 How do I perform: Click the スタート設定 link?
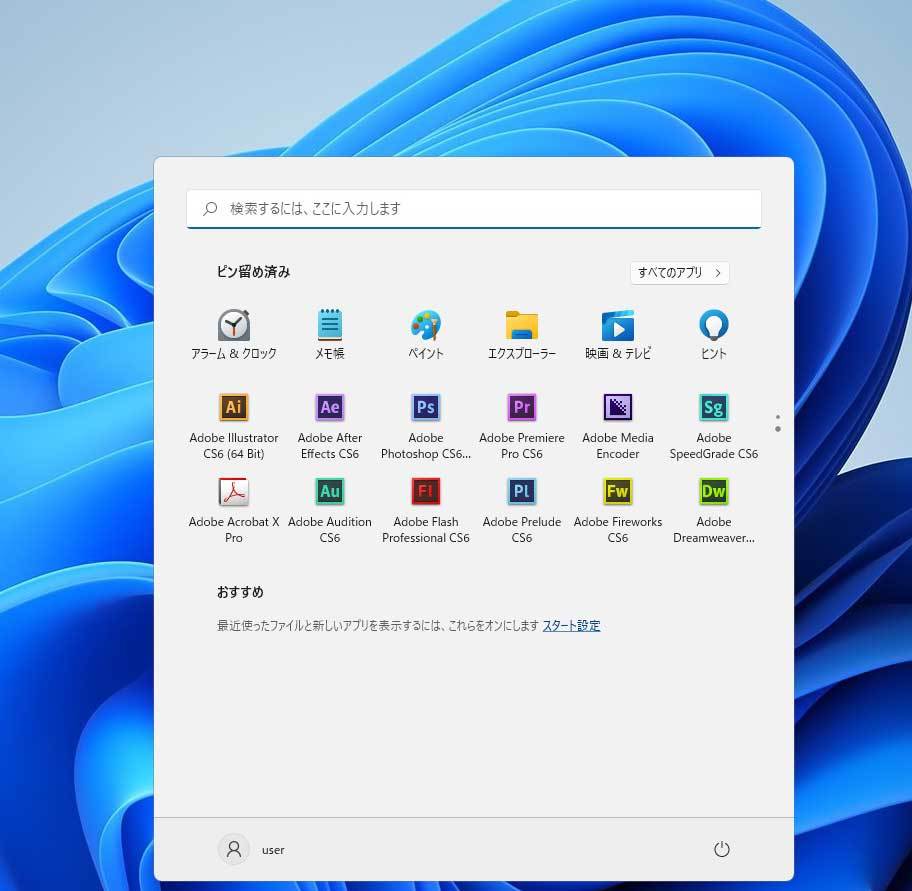tap(571, 625)
